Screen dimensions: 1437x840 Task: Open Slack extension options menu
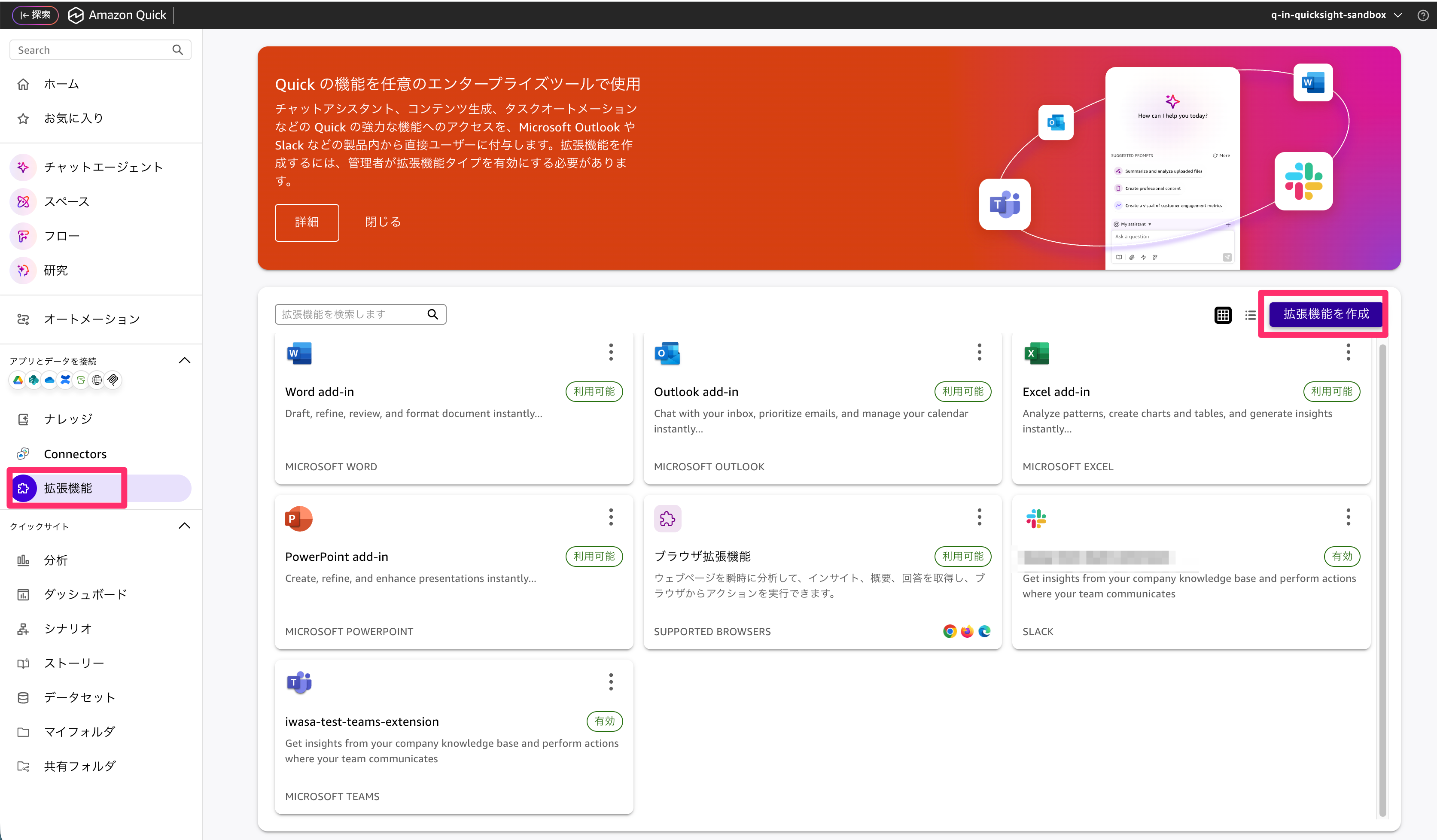(1348, 517)
